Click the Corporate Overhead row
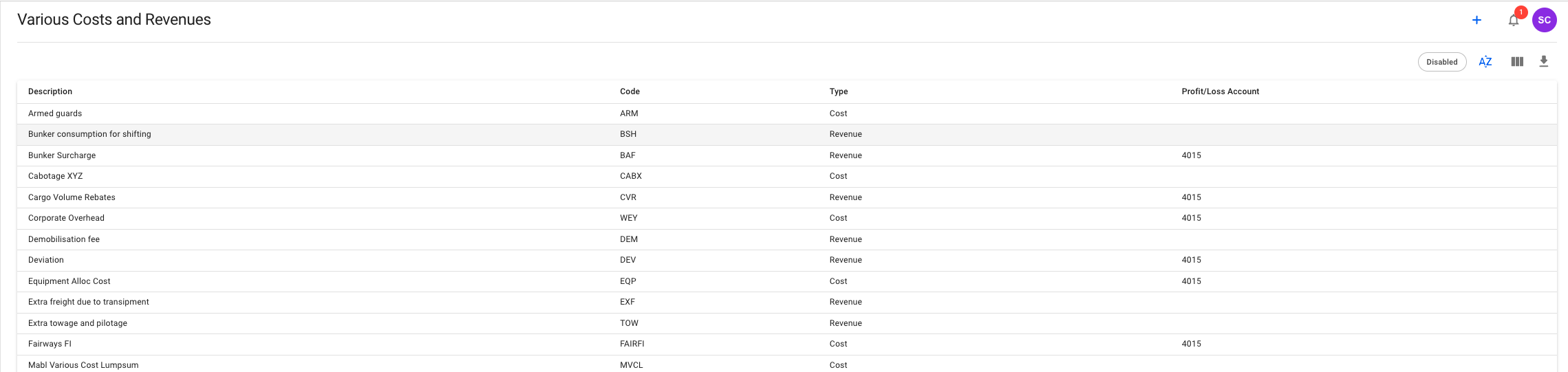The height and width of the screenshot is (372, 1568). (x=66, y=218)
